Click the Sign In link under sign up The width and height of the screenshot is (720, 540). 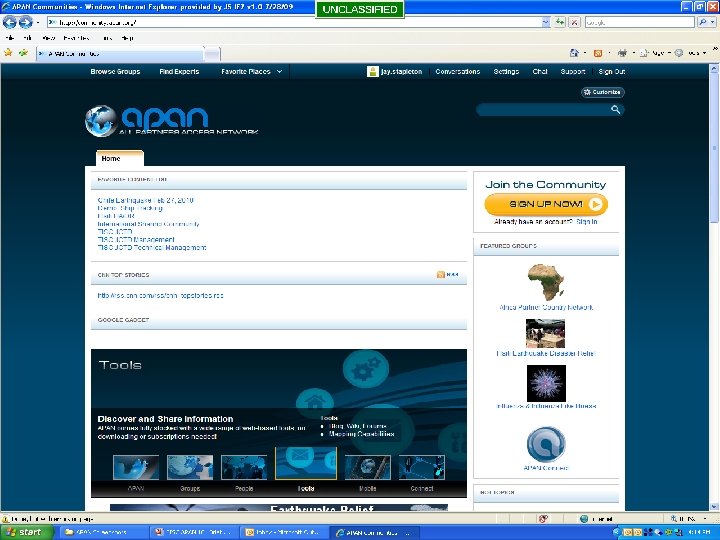click(x=586, y=222)
